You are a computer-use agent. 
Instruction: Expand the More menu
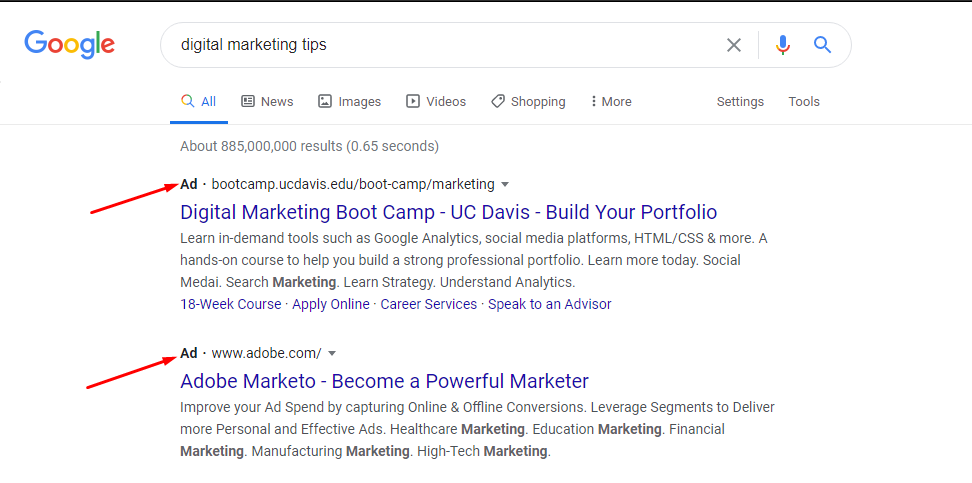click(x=611, y=101)
